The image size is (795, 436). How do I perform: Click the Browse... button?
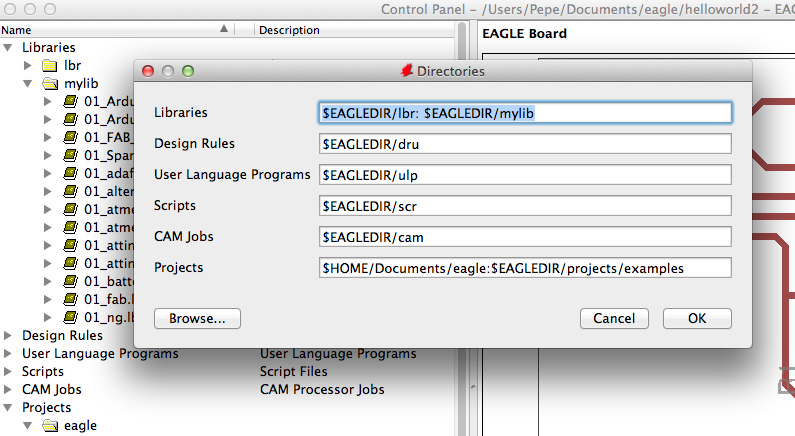coord(197,318)
